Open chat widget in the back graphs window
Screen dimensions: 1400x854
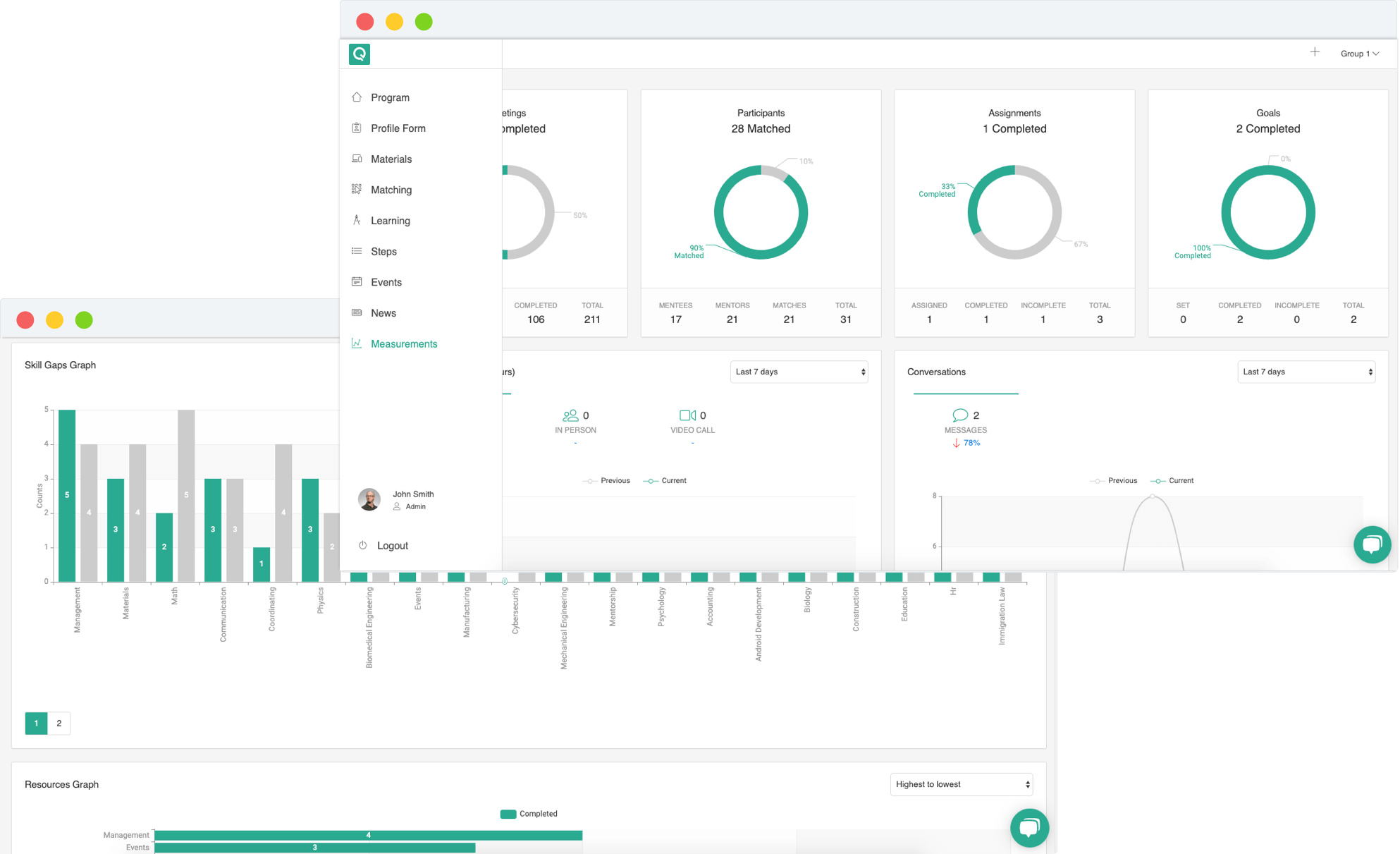[x=1029, y=828]
